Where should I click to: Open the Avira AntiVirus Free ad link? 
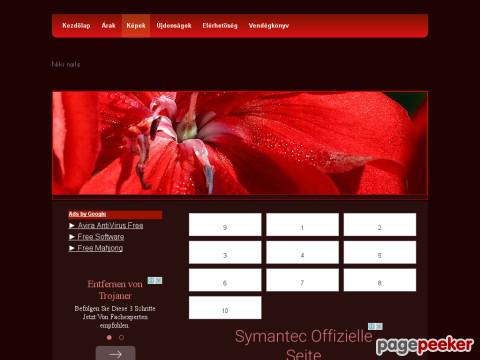click(x=106, y=226)
